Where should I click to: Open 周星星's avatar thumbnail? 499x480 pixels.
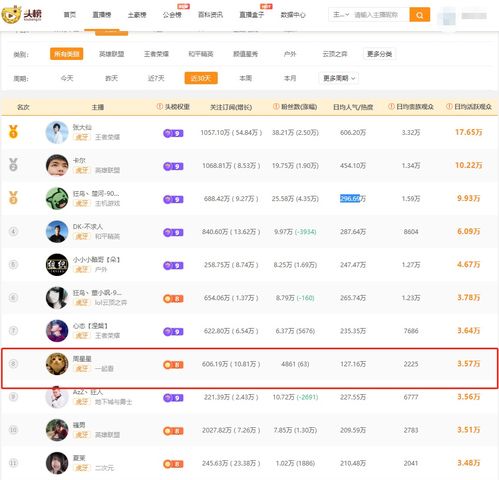[57, 364]
